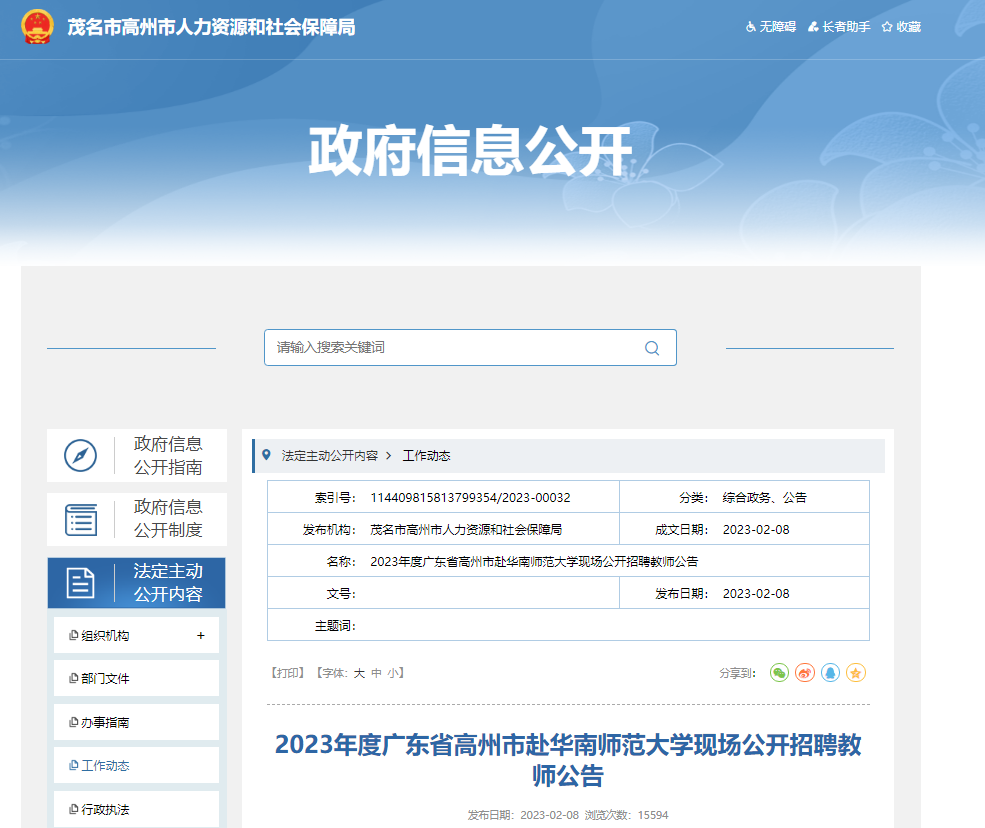
Task: Click the national emblem logo
Action: click(38, 27)
